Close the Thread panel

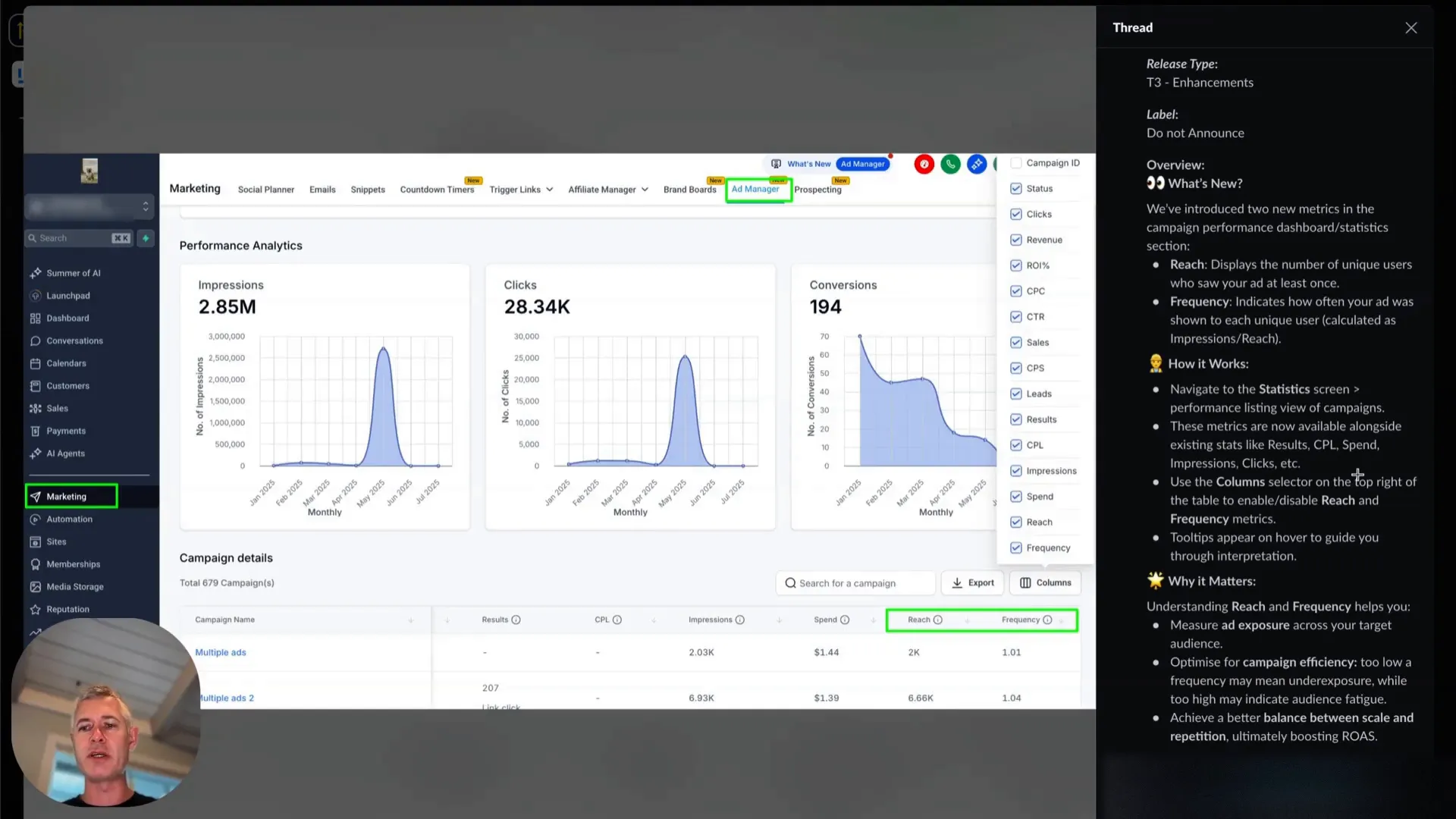(x=1410, y=28)
